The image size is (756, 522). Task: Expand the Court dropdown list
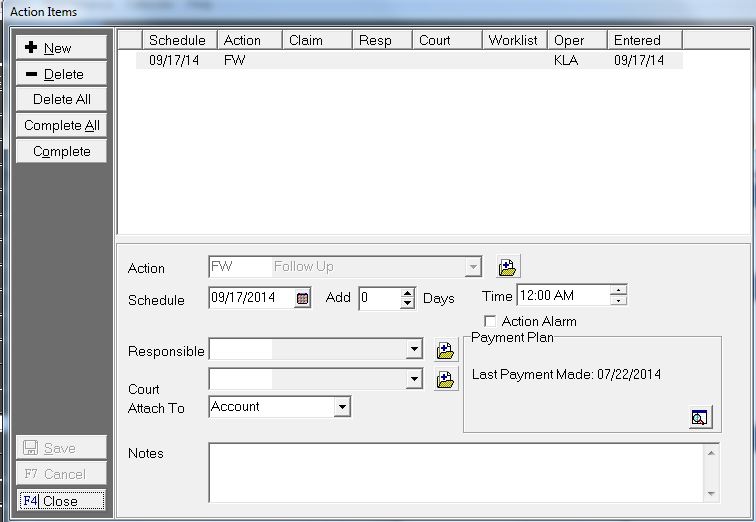coord(415,379)
